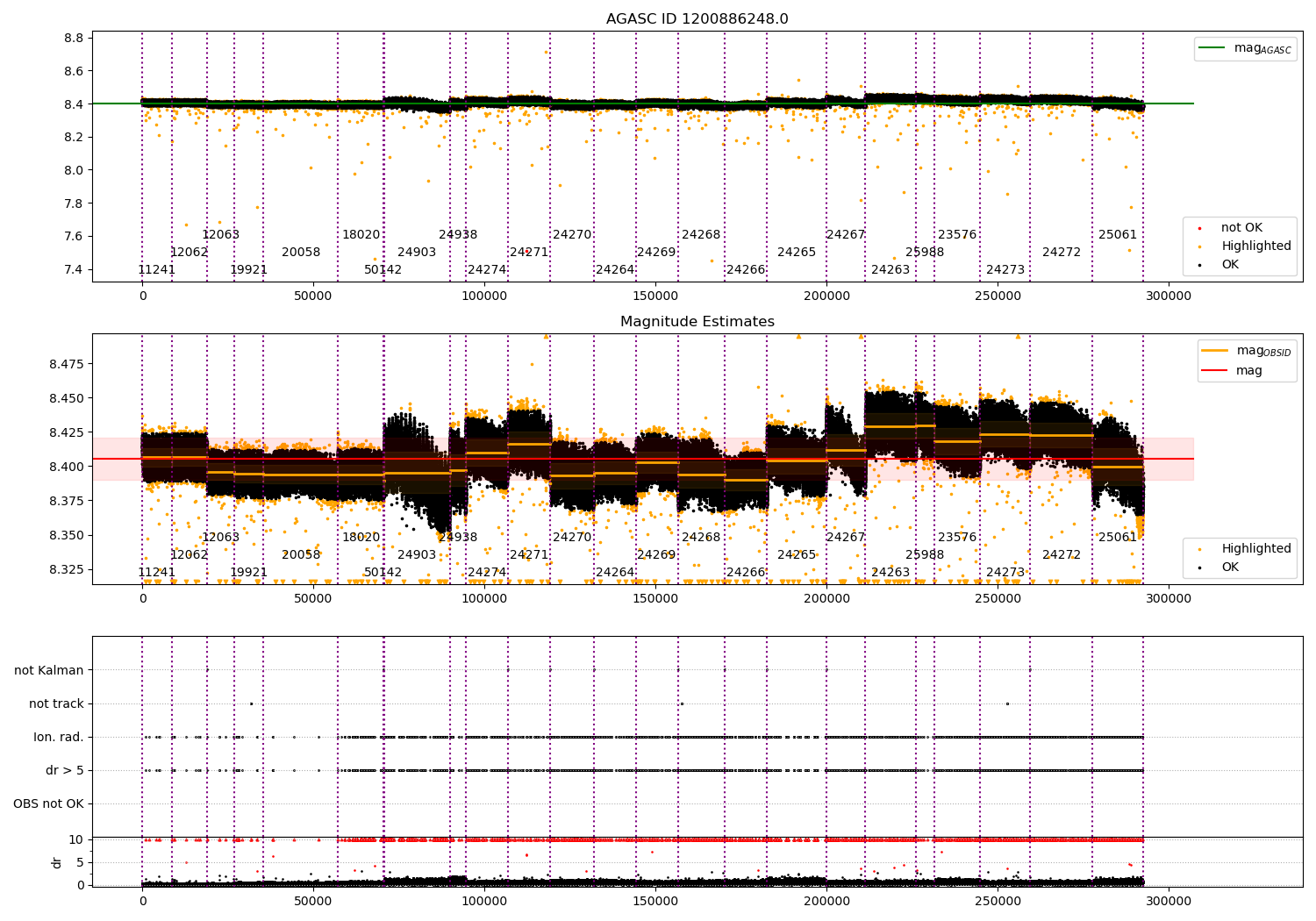Click the 7.6 tick on top plot
The image size is (1316, 921).
74,236
